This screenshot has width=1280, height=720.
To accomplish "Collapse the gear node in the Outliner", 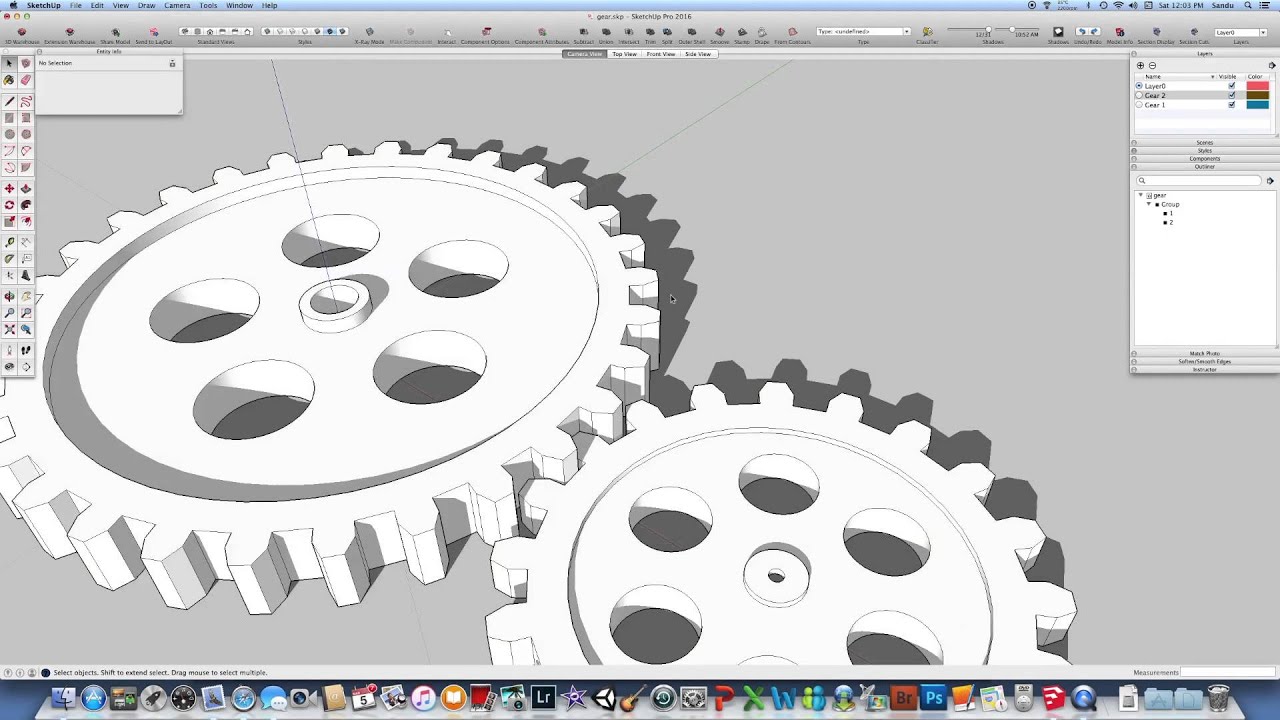I will pyautogui.click(x=1141, y=195).
